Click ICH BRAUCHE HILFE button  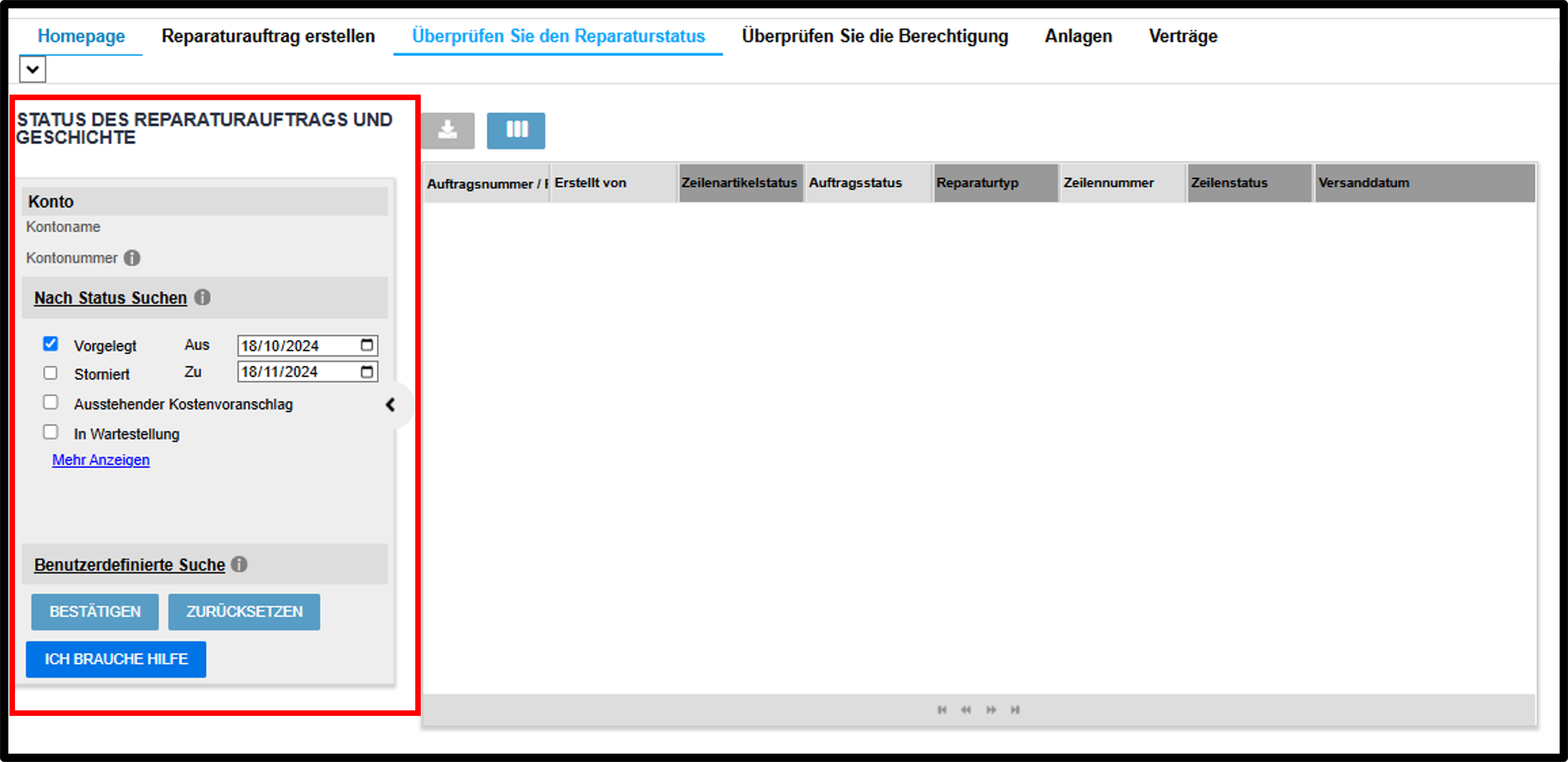click(116, 659)
